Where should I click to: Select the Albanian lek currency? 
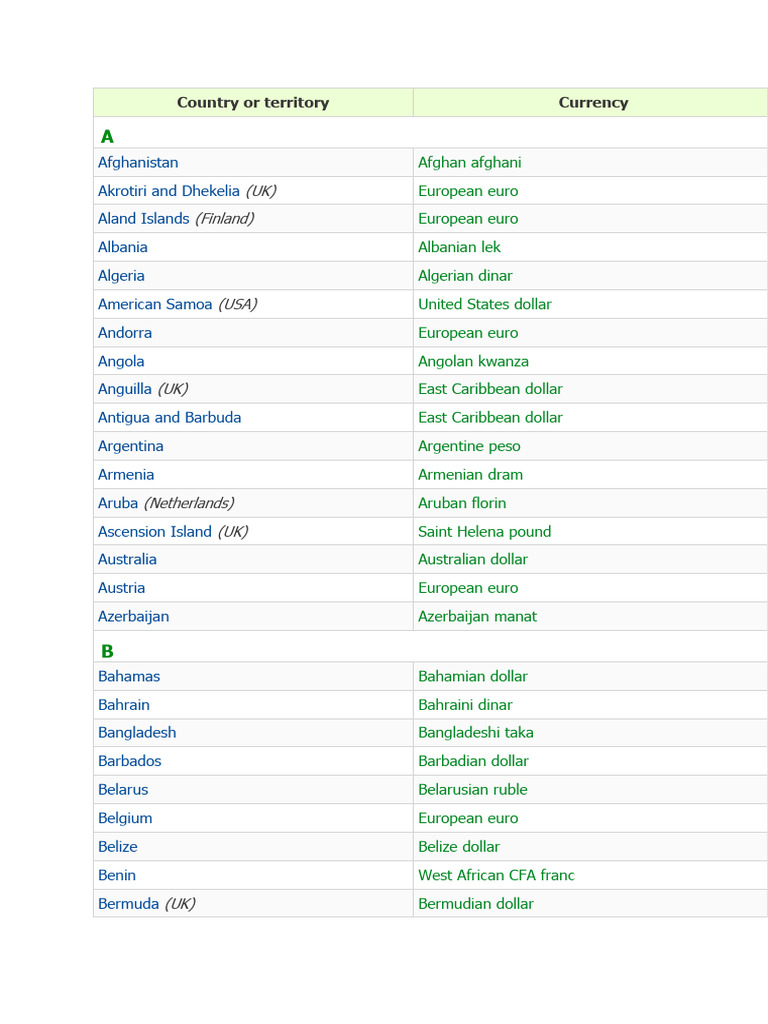(459, 248)
